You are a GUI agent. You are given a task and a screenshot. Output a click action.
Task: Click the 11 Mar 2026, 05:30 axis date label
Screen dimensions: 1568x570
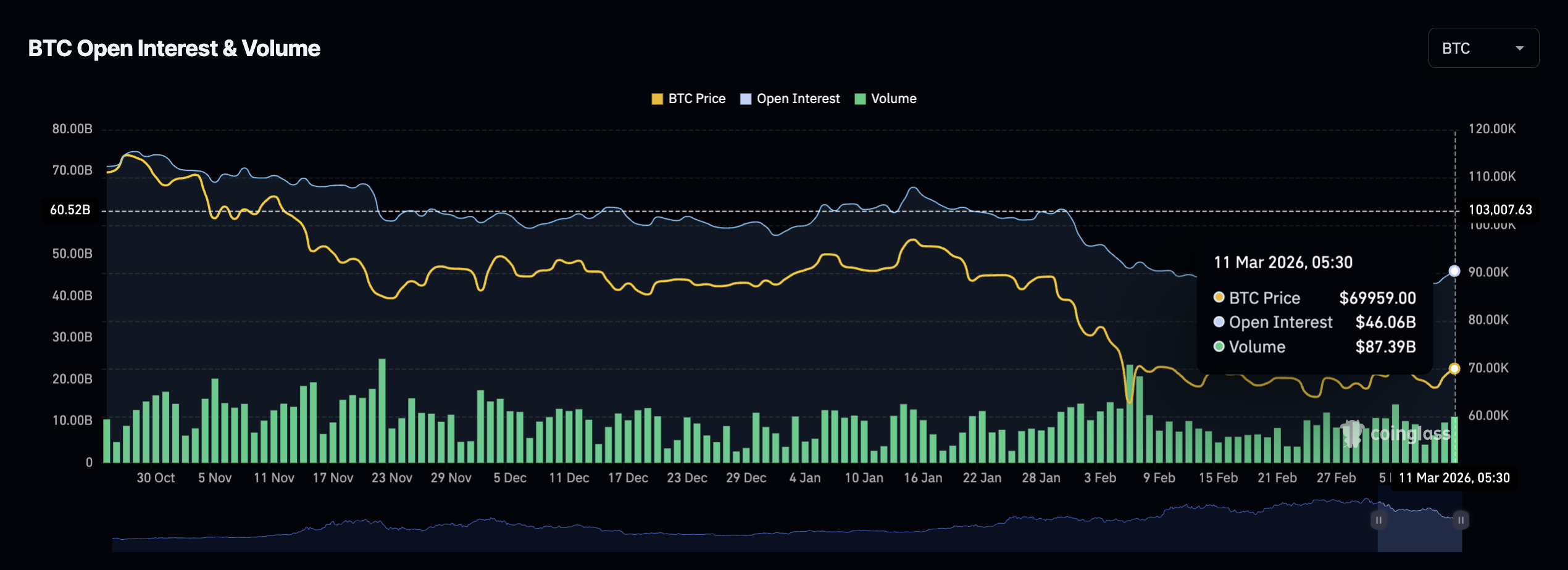[x=1454, y=478]
